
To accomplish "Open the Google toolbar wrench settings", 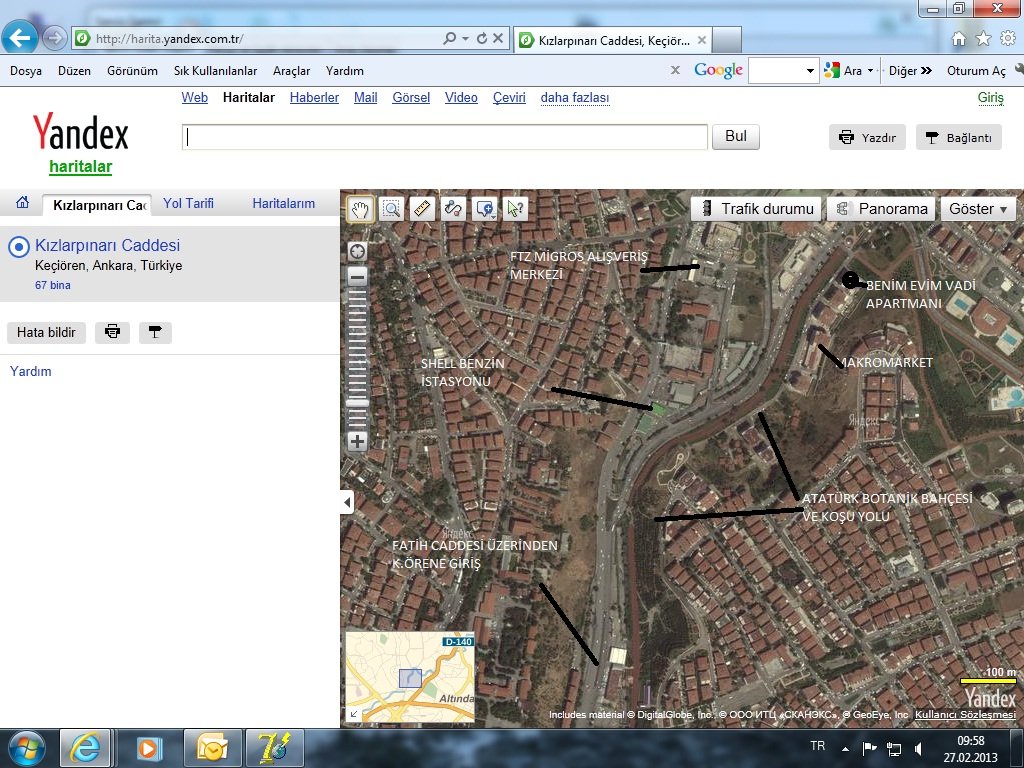I will click(1019, 70).
